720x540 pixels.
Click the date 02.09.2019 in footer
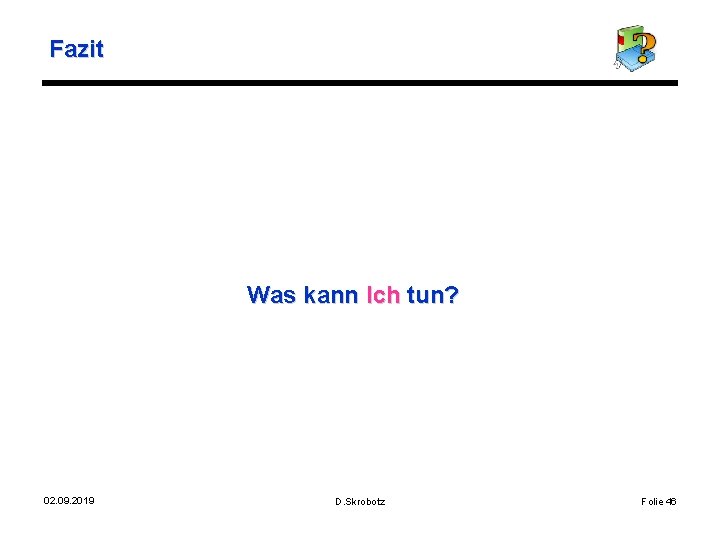69,501
